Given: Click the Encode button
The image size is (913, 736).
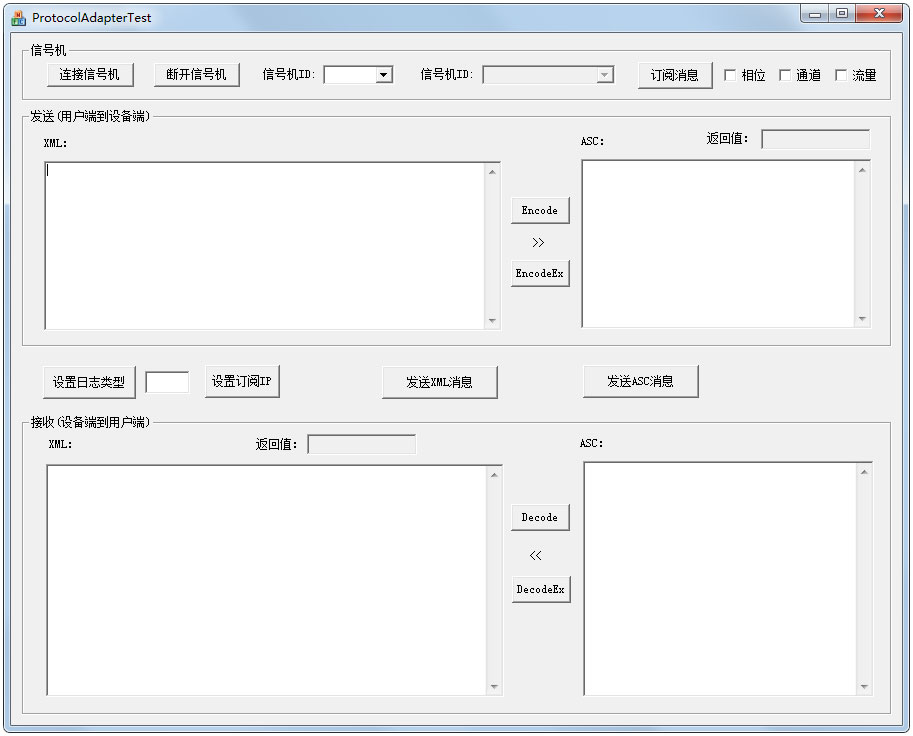Looking at the screenshot, I should [540, 210].
